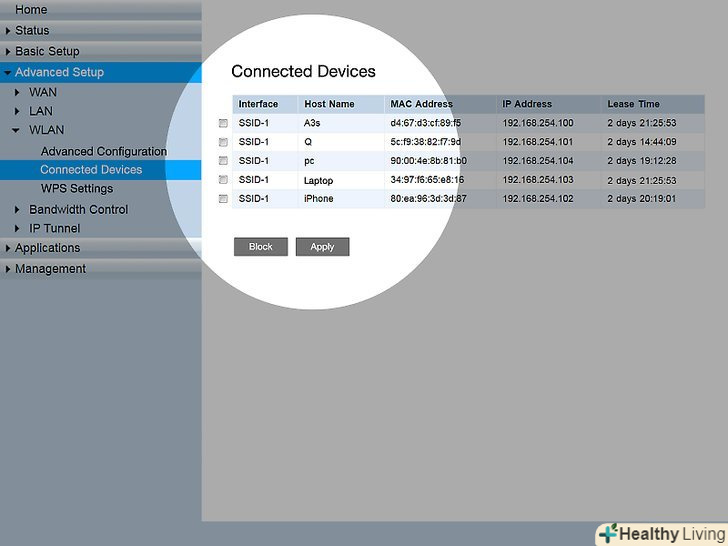Expand the IP Tunnel arrow

coord(17,228)
